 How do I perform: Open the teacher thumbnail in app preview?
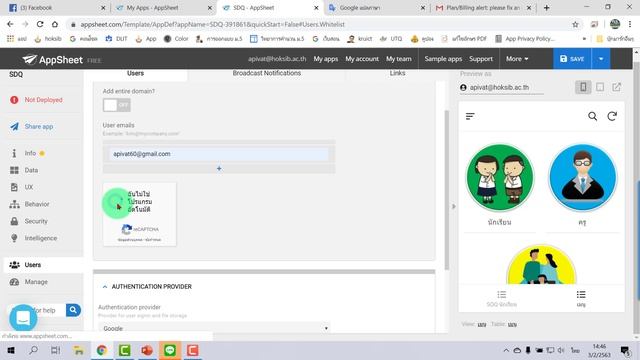[x=582, y=178]
